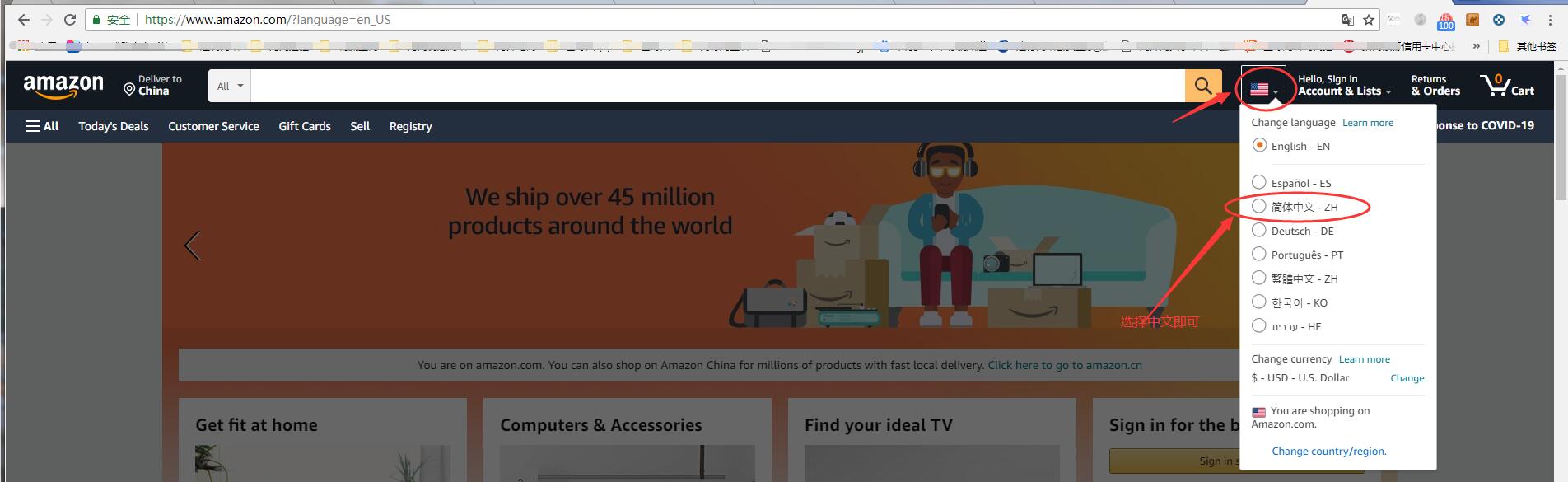Click the orange search magnifier button
The width and height of the screenshot is (1568, 482).
(1203, 86)
